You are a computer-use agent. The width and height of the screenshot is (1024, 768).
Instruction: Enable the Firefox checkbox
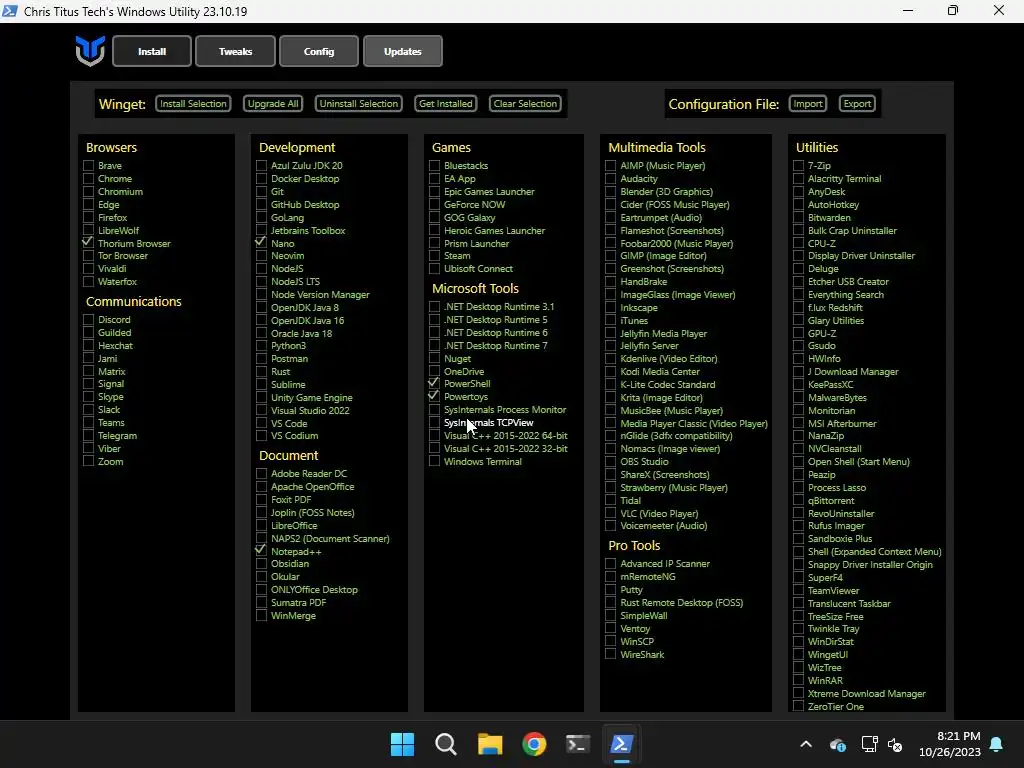88,217
